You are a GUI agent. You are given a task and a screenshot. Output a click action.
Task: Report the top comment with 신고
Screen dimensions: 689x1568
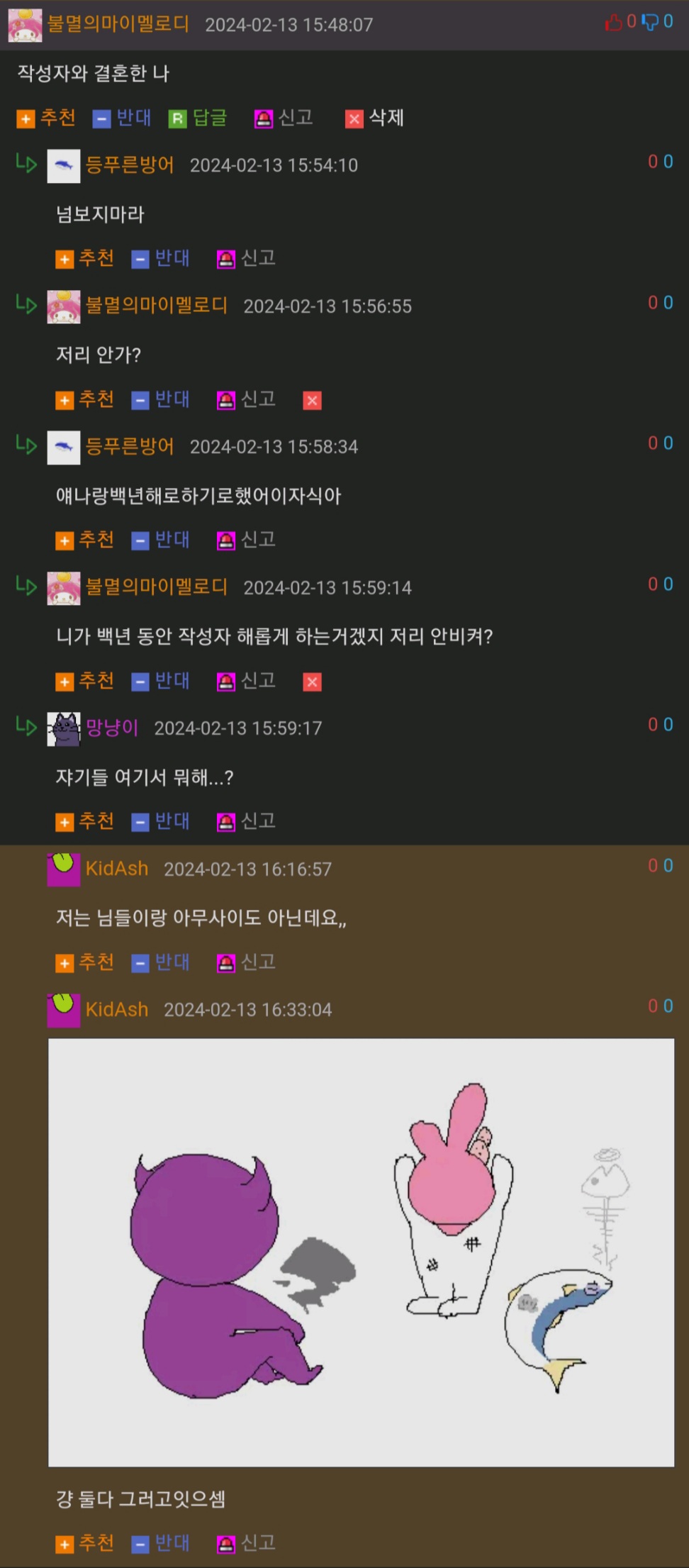click(284, 118)
